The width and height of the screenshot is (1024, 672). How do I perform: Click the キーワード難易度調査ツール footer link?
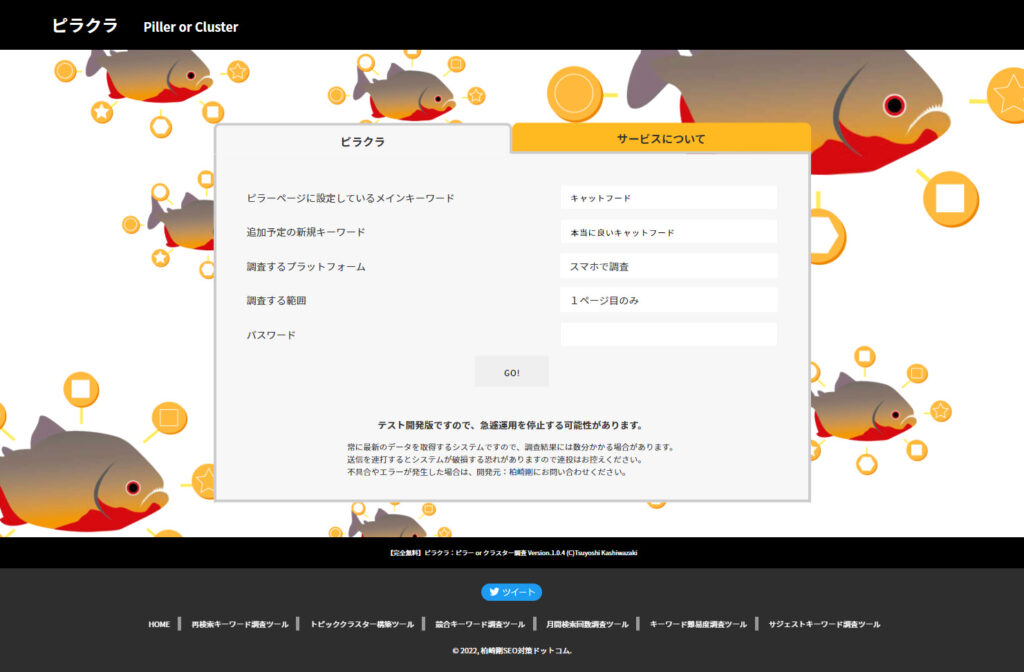click(x=698, y=624)
